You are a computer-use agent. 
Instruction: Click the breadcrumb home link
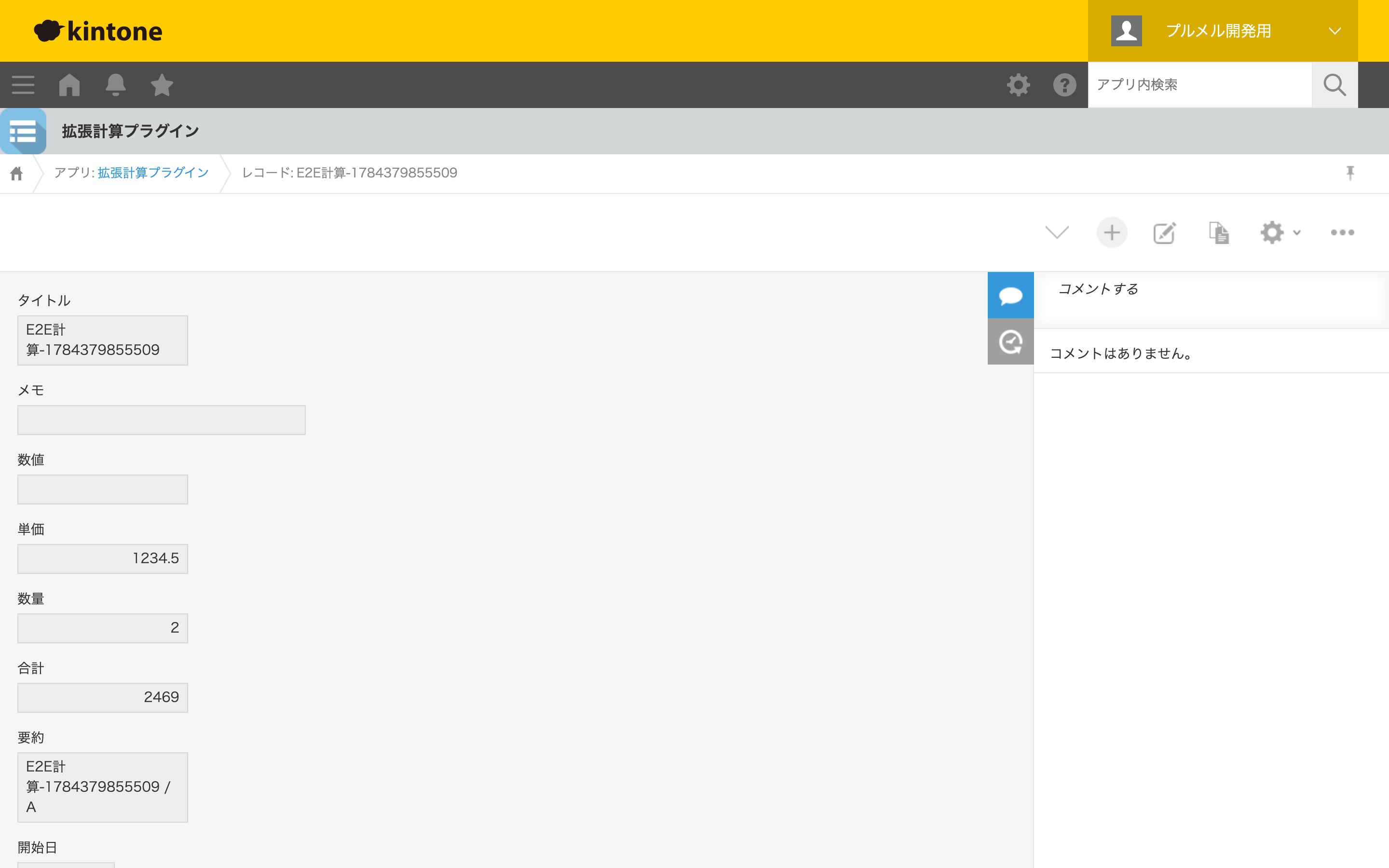16,173
